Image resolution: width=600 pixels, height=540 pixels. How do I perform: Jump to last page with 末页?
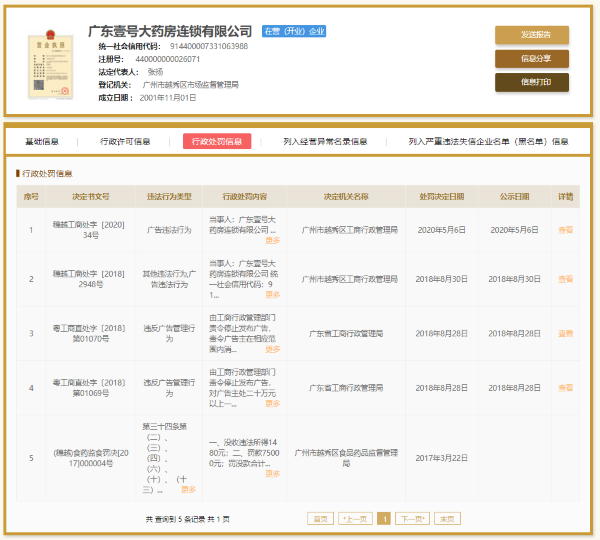tap(447, 519)
